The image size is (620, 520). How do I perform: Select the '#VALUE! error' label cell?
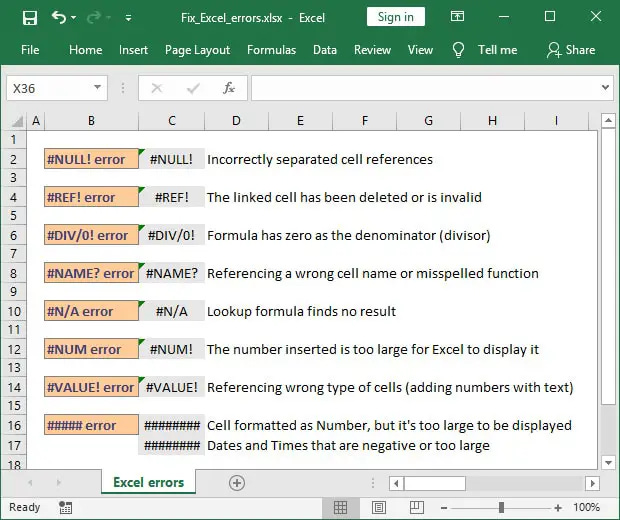91,387
